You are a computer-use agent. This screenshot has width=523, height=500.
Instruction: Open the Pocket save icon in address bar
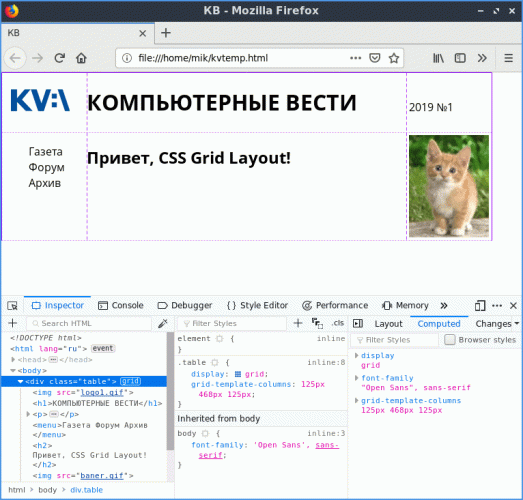point(375,58)
